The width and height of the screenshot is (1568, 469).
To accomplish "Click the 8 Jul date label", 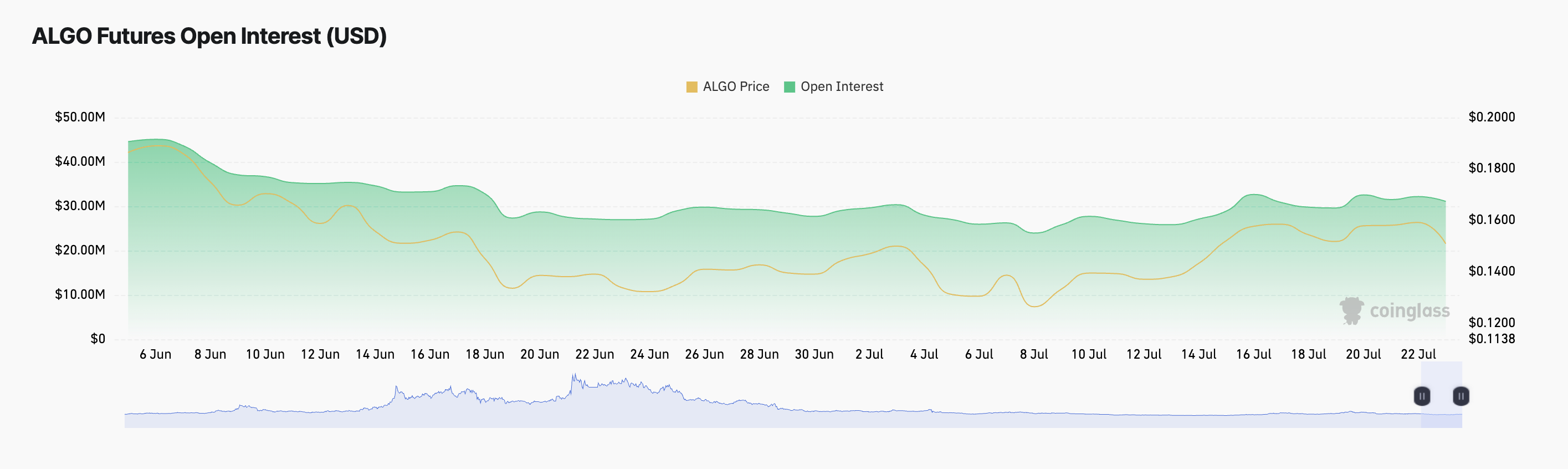I will (1033, 354).
